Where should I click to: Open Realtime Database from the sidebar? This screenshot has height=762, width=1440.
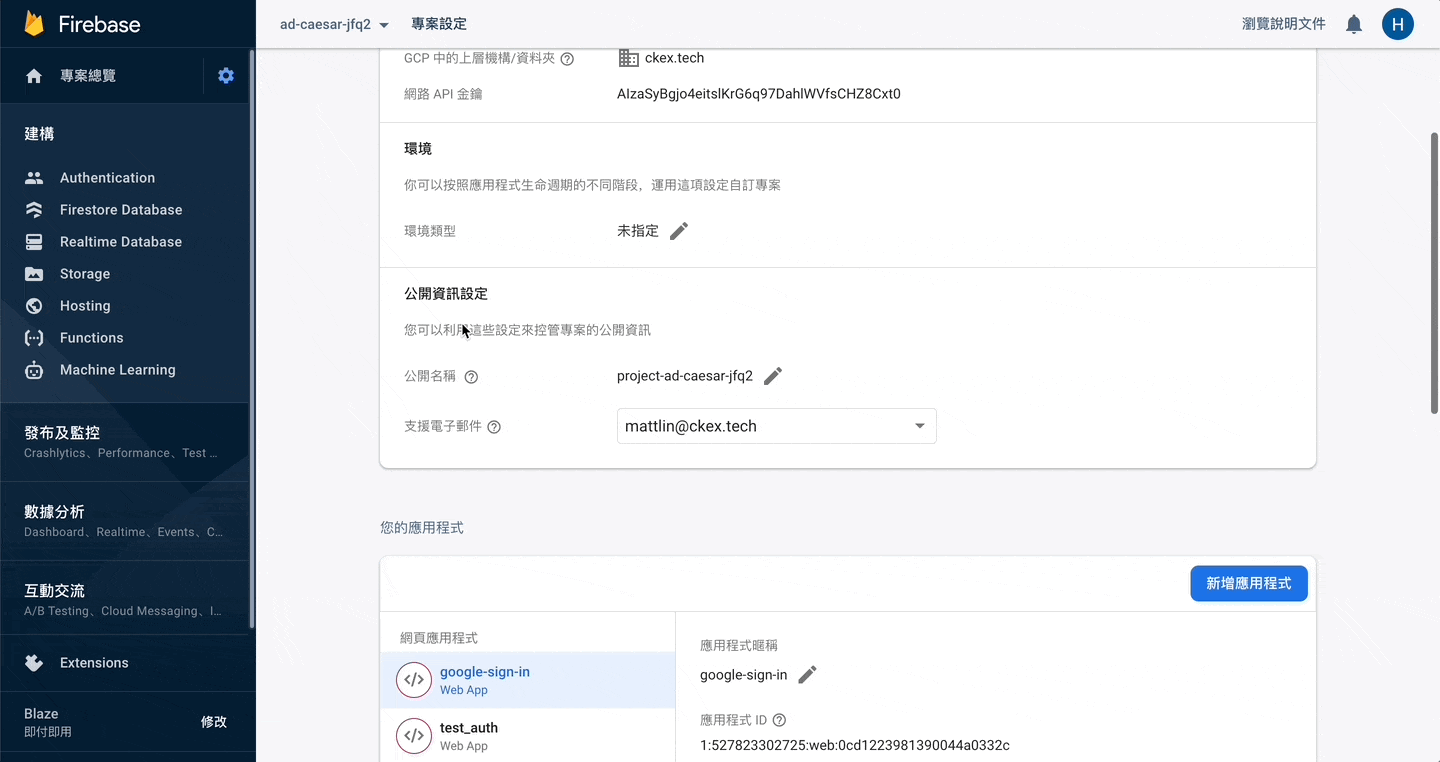121,242
